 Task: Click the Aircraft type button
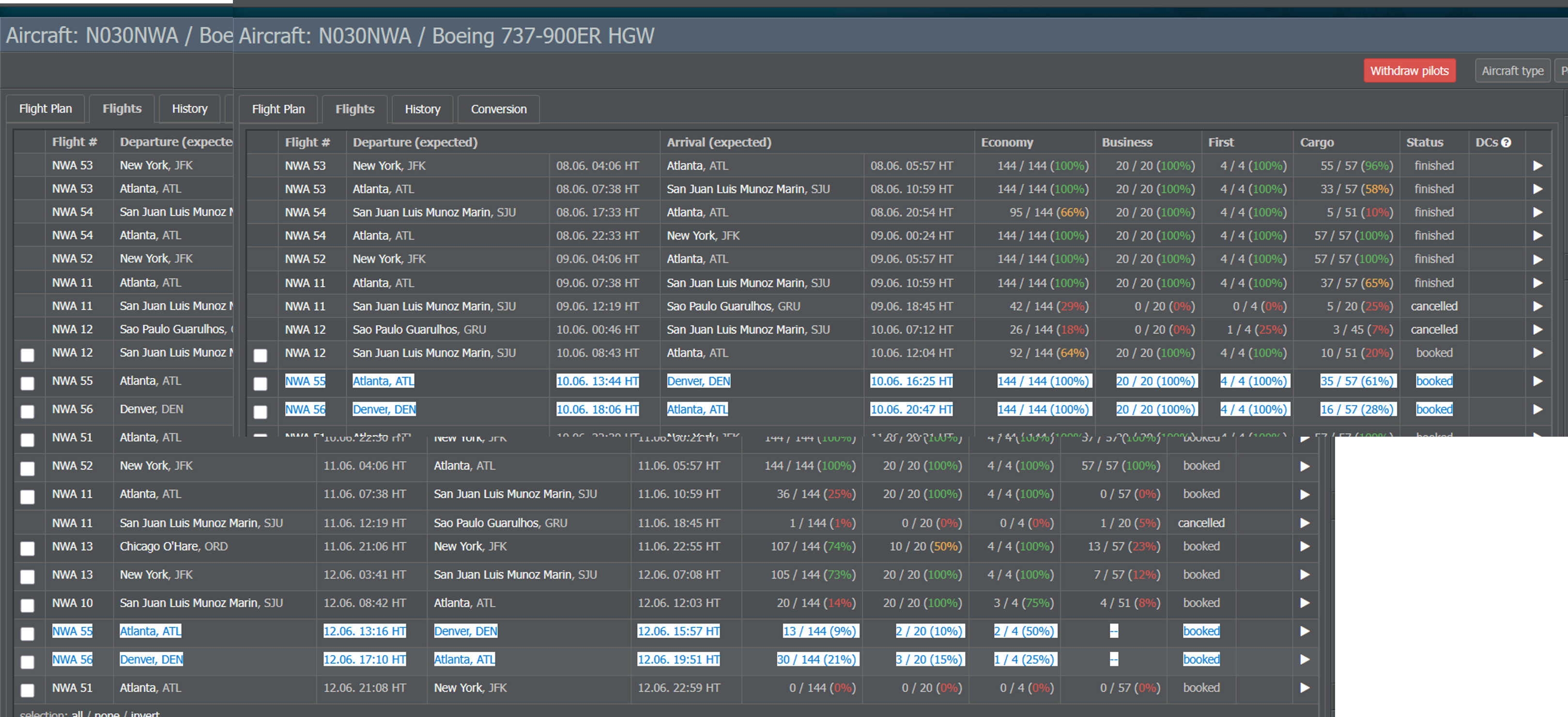pos(1512,71)
